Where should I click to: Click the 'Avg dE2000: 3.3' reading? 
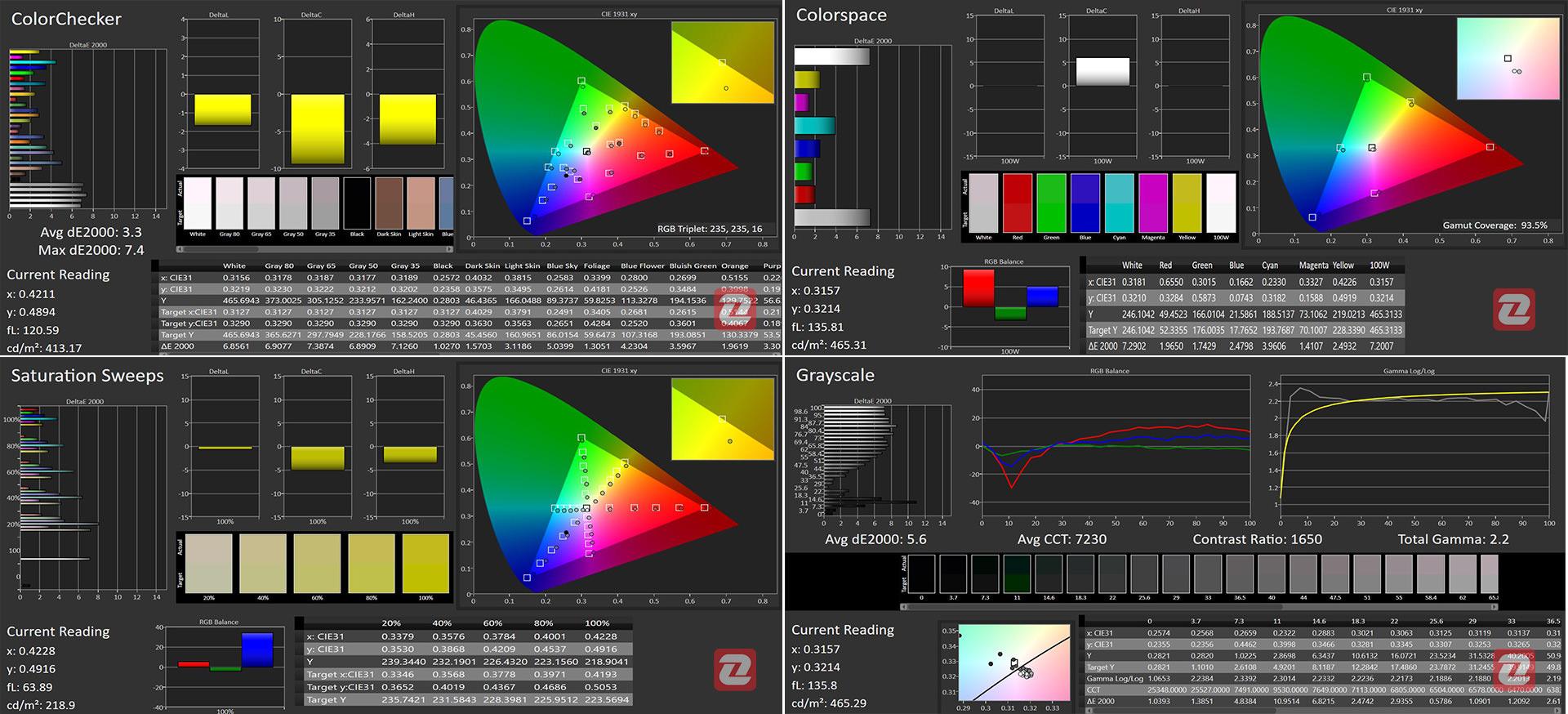tap(91, 233)
